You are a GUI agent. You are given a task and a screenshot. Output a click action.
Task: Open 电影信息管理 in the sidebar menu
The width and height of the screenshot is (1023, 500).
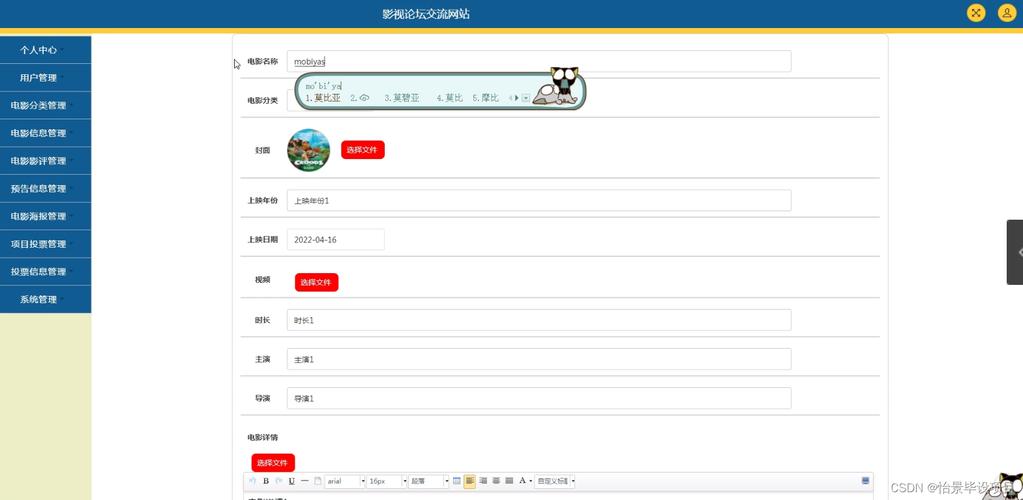[40, 133]
